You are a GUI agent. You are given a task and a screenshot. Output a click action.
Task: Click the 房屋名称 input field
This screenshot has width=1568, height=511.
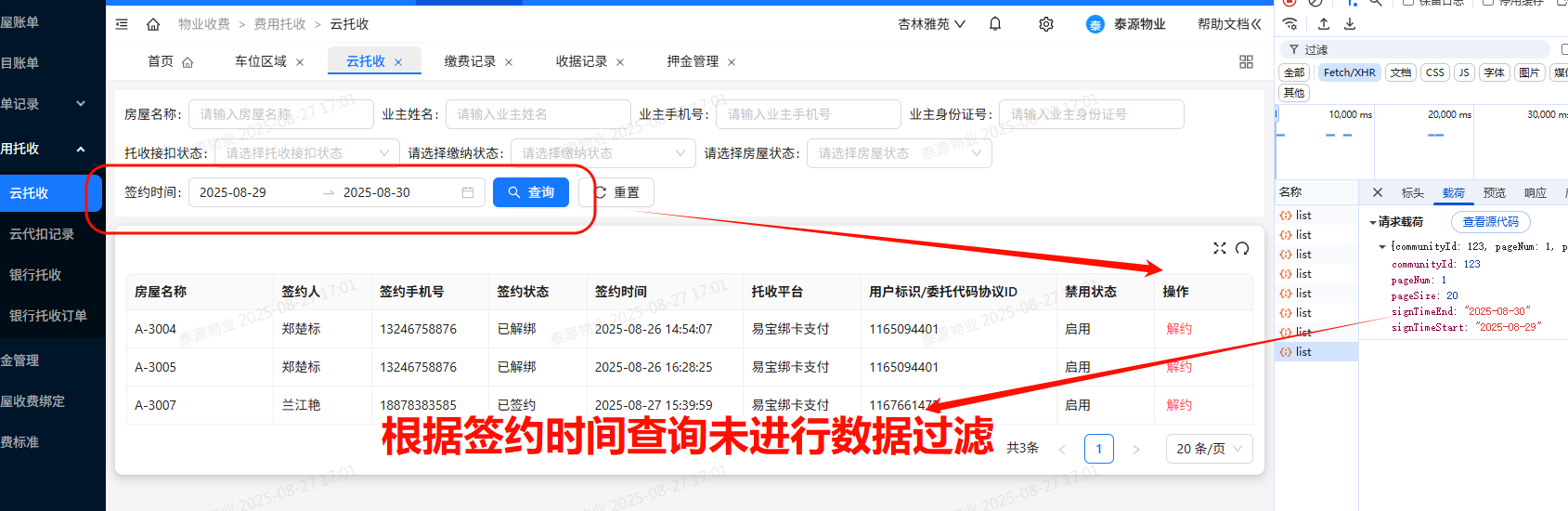pos(280,114)
